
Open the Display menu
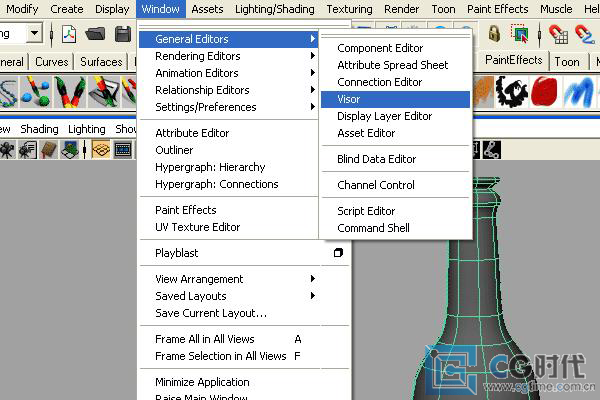(x=112, y=9)
